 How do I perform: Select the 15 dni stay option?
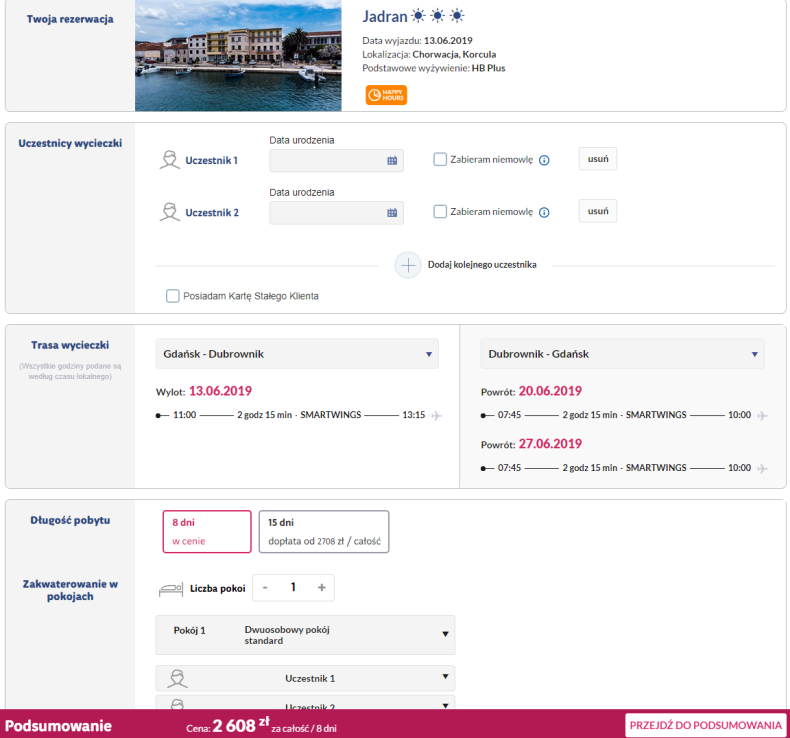[x=324, y=531]
